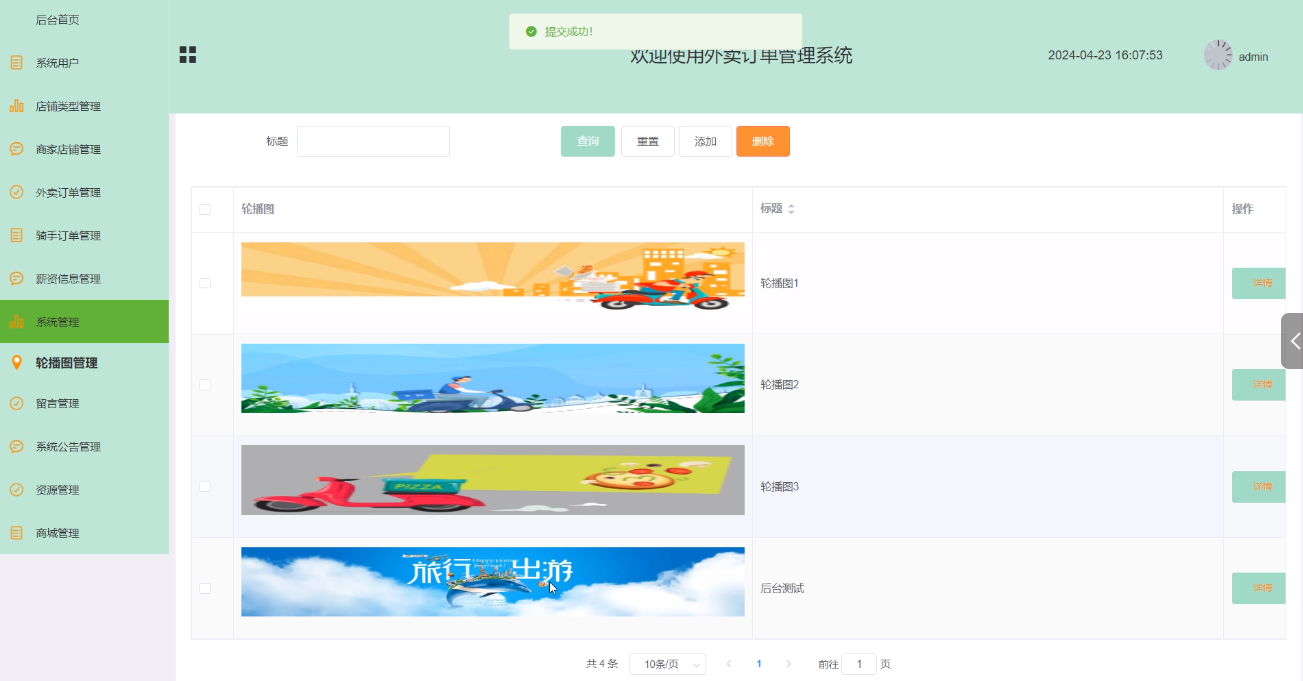Click the orange delivery scooter banner thumbnail
This screenshot has width=1303, height=681.
click(x=493, y=276)
